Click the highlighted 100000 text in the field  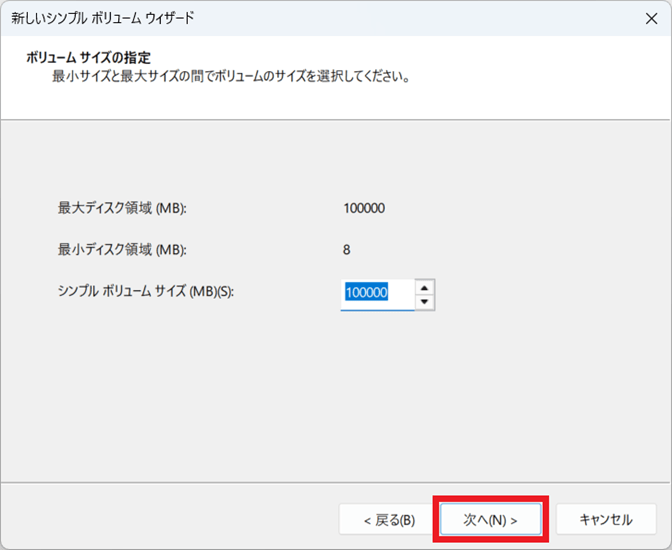pyautogui.click(x=365, y=293)
